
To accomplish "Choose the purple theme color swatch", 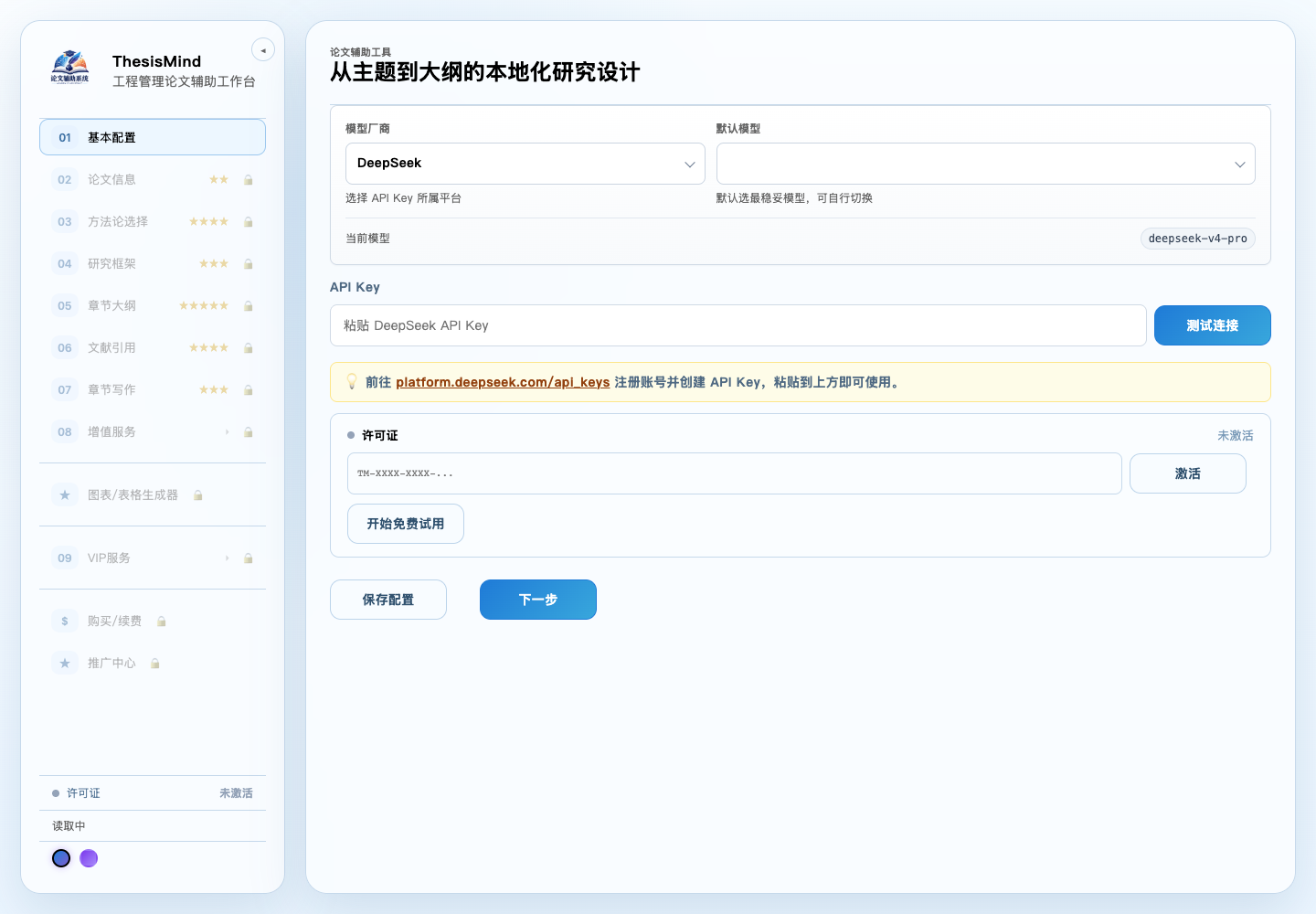I will [x=89, y=858].
